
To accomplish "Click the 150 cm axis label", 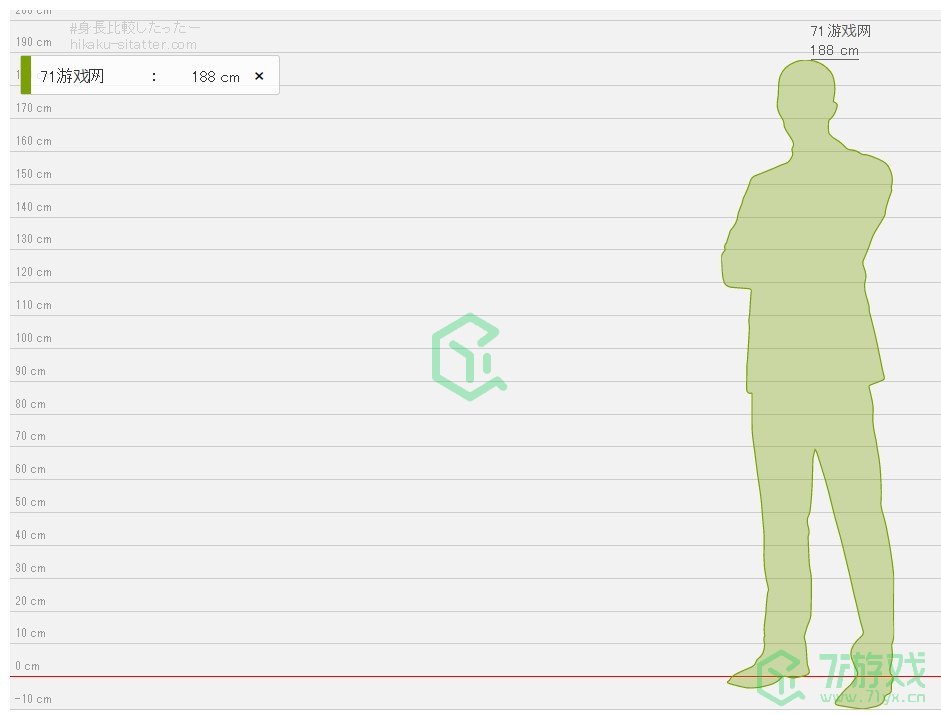I will click(x=33, y=174).
